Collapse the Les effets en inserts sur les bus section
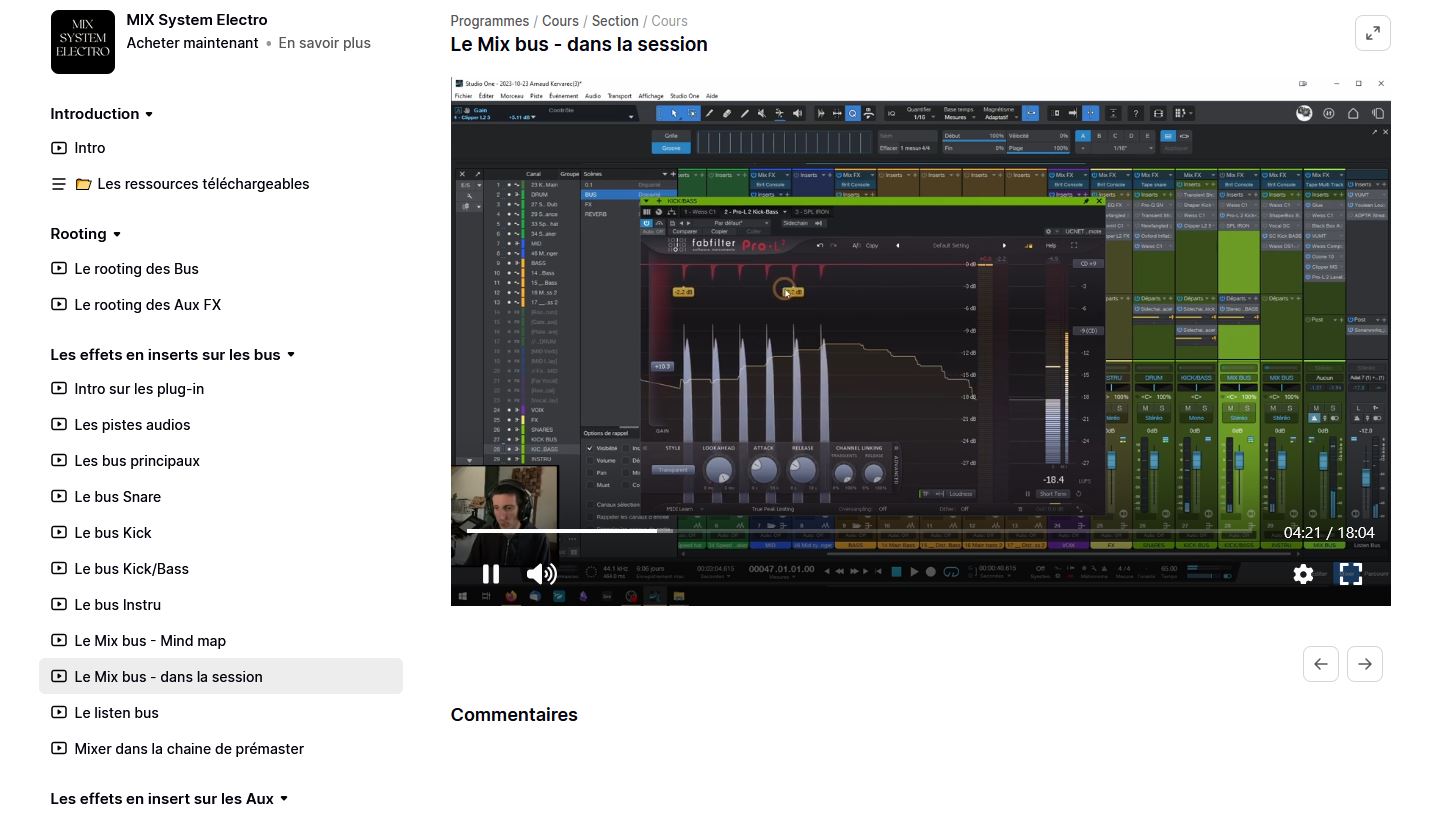Image resolution: width=1441 pixels, height=818 pixels. (290, 354)
